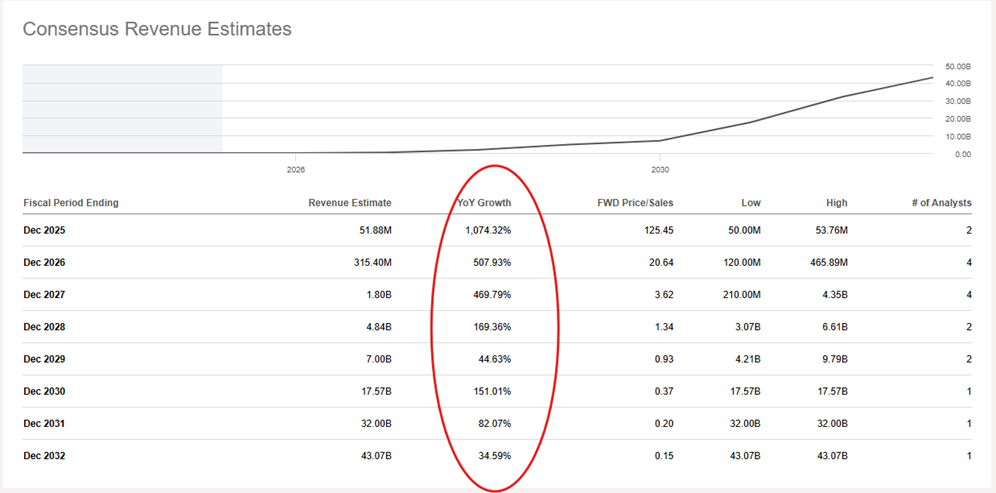Click the Consensus Revenue Estimates heading
Image resolution: width=996 pixels, height=493 pixels.
pos(157,29)
